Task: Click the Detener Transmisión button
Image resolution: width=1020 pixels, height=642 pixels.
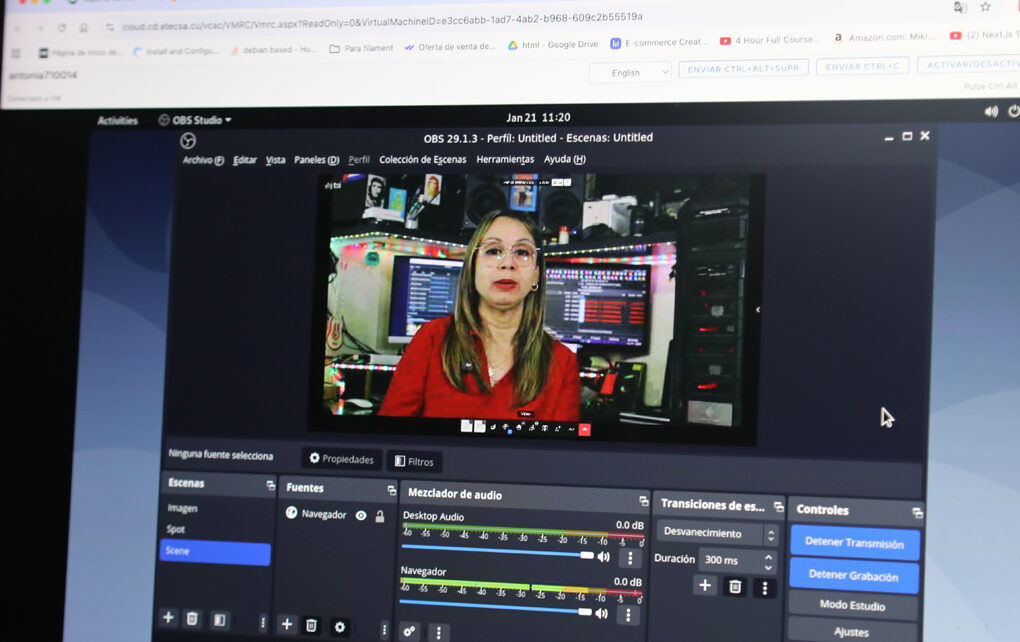Action: pyautogui.click(x=854, y=543)
